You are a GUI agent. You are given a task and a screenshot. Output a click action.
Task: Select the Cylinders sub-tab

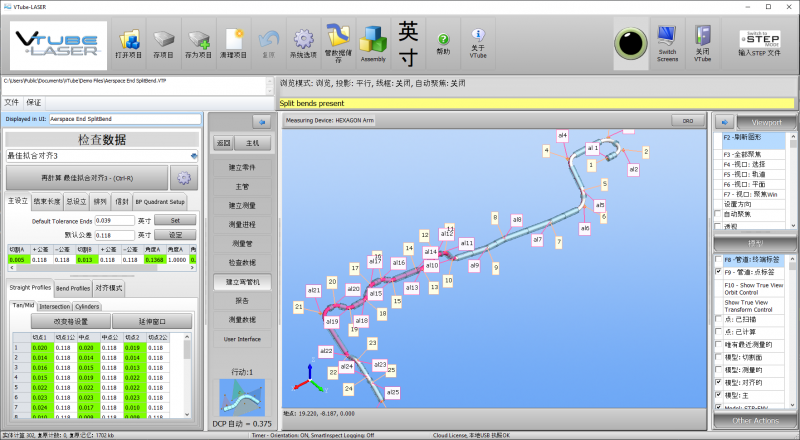click(87, 306)
